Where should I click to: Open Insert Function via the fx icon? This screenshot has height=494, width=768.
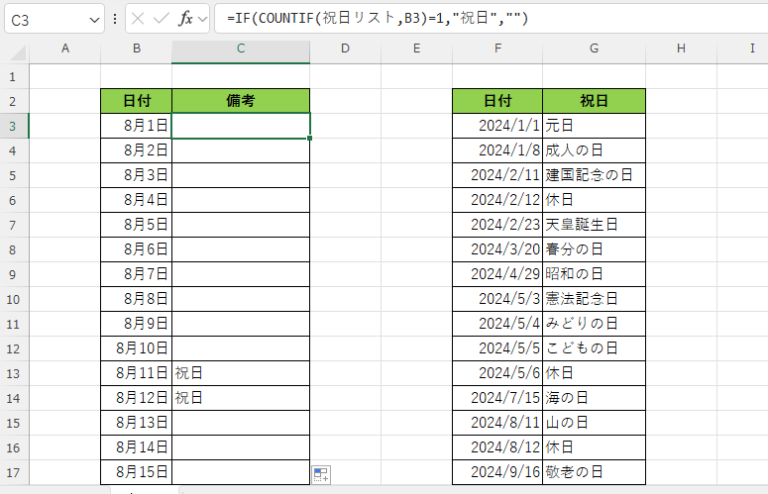coord(186,19)
